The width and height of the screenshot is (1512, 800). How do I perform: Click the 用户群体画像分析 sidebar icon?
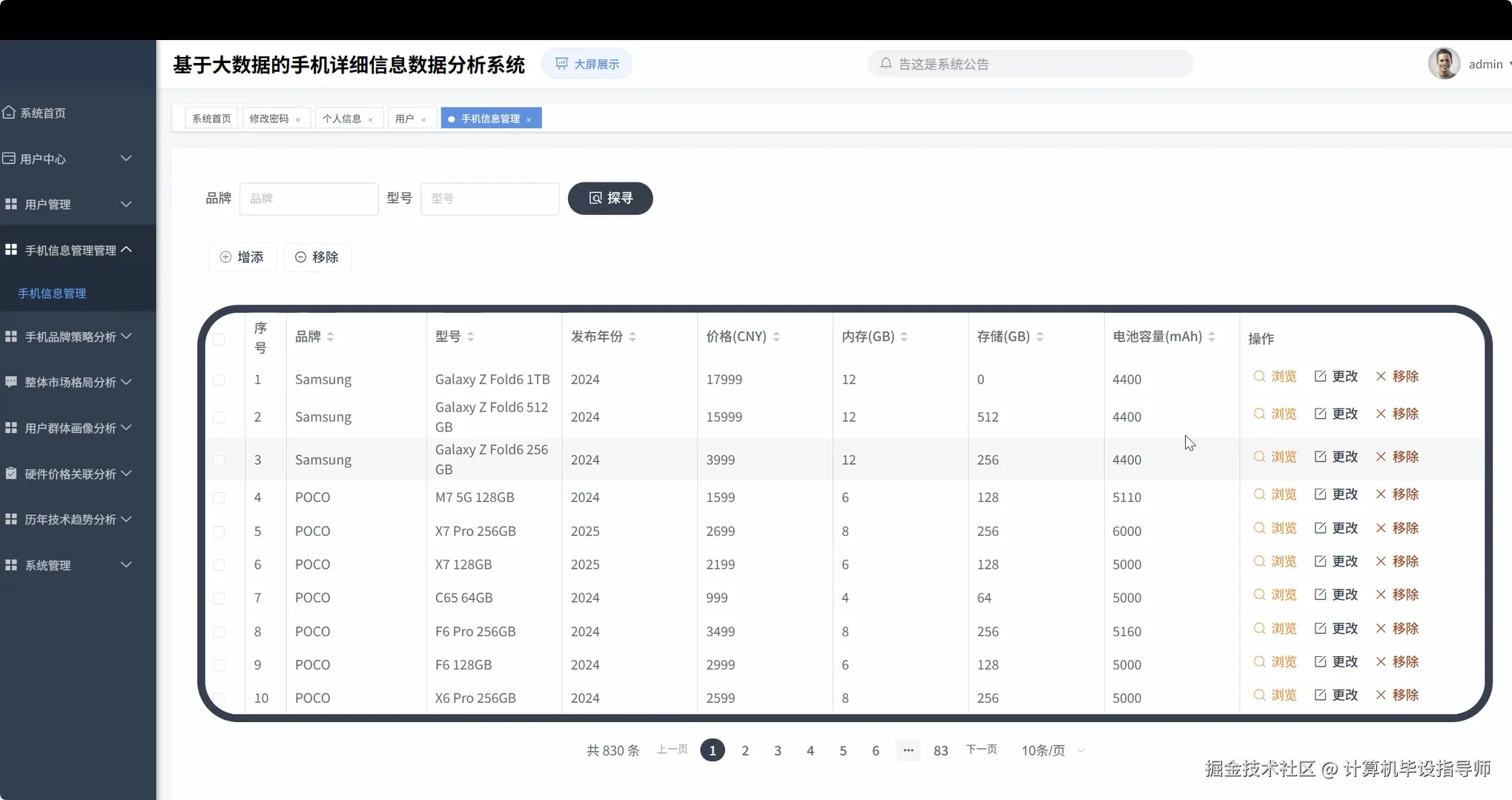(10, 427)
